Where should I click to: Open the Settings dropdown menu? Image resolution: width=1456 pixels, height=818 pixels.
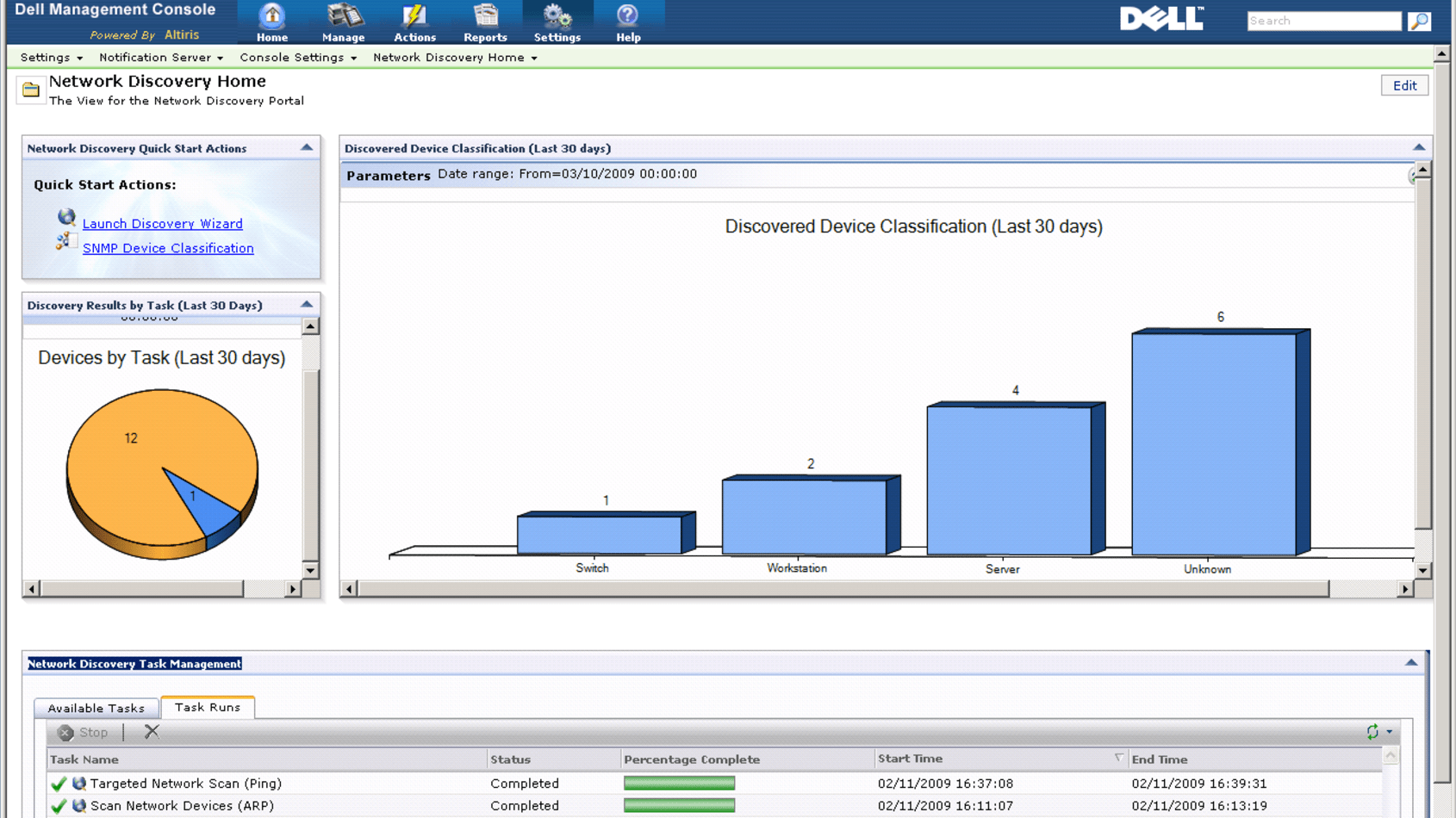[x=52, y=58]
